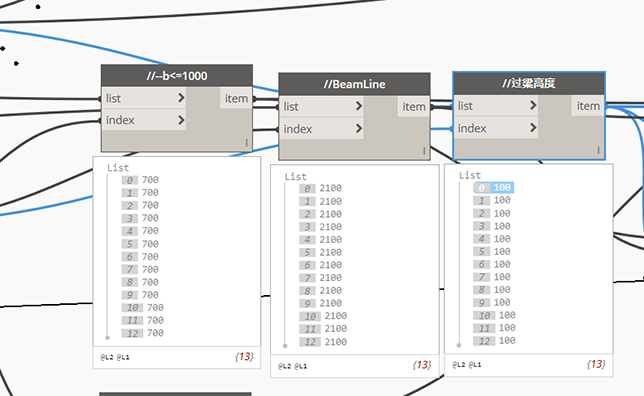Click the //过梁高度 node header
Image resolution: width=644 pixels, height=396 pixels.
529,83
